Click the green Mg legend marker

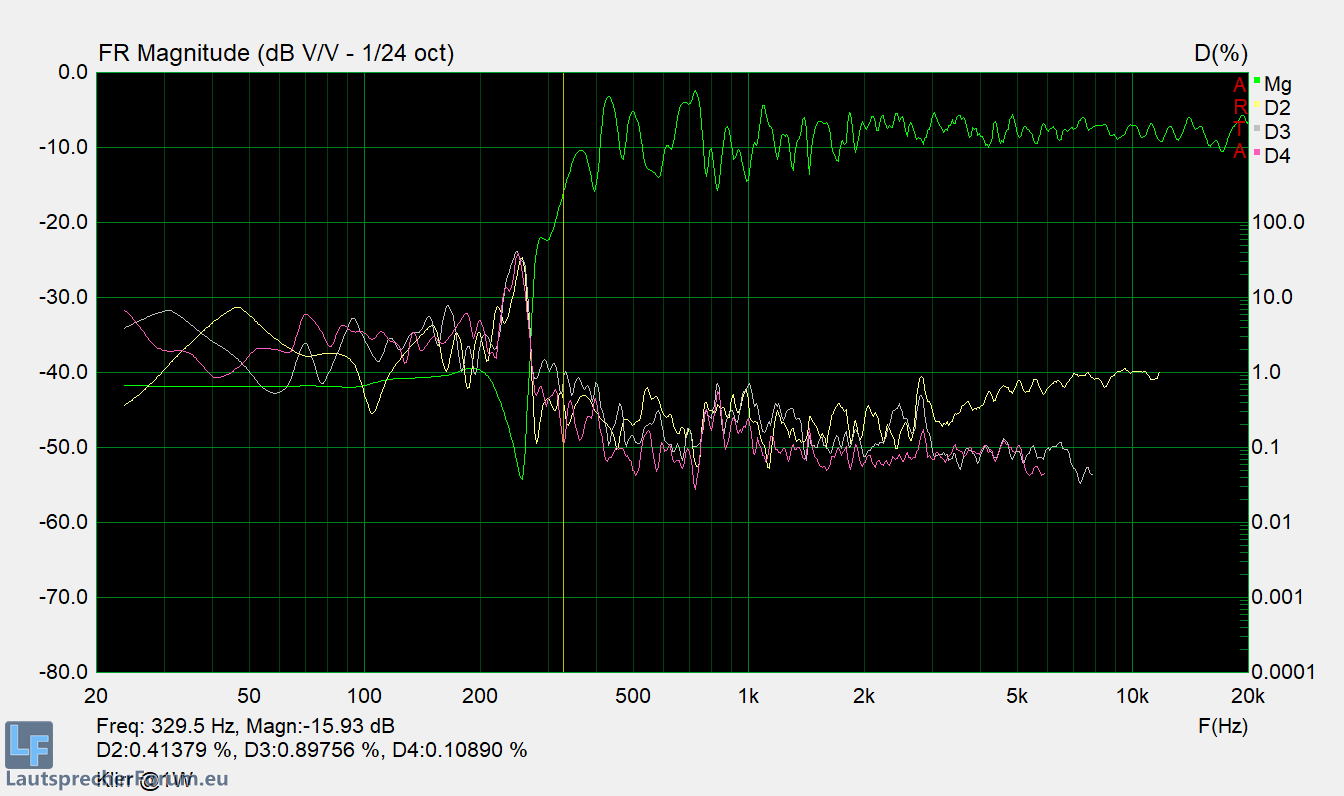(1256, 80)
